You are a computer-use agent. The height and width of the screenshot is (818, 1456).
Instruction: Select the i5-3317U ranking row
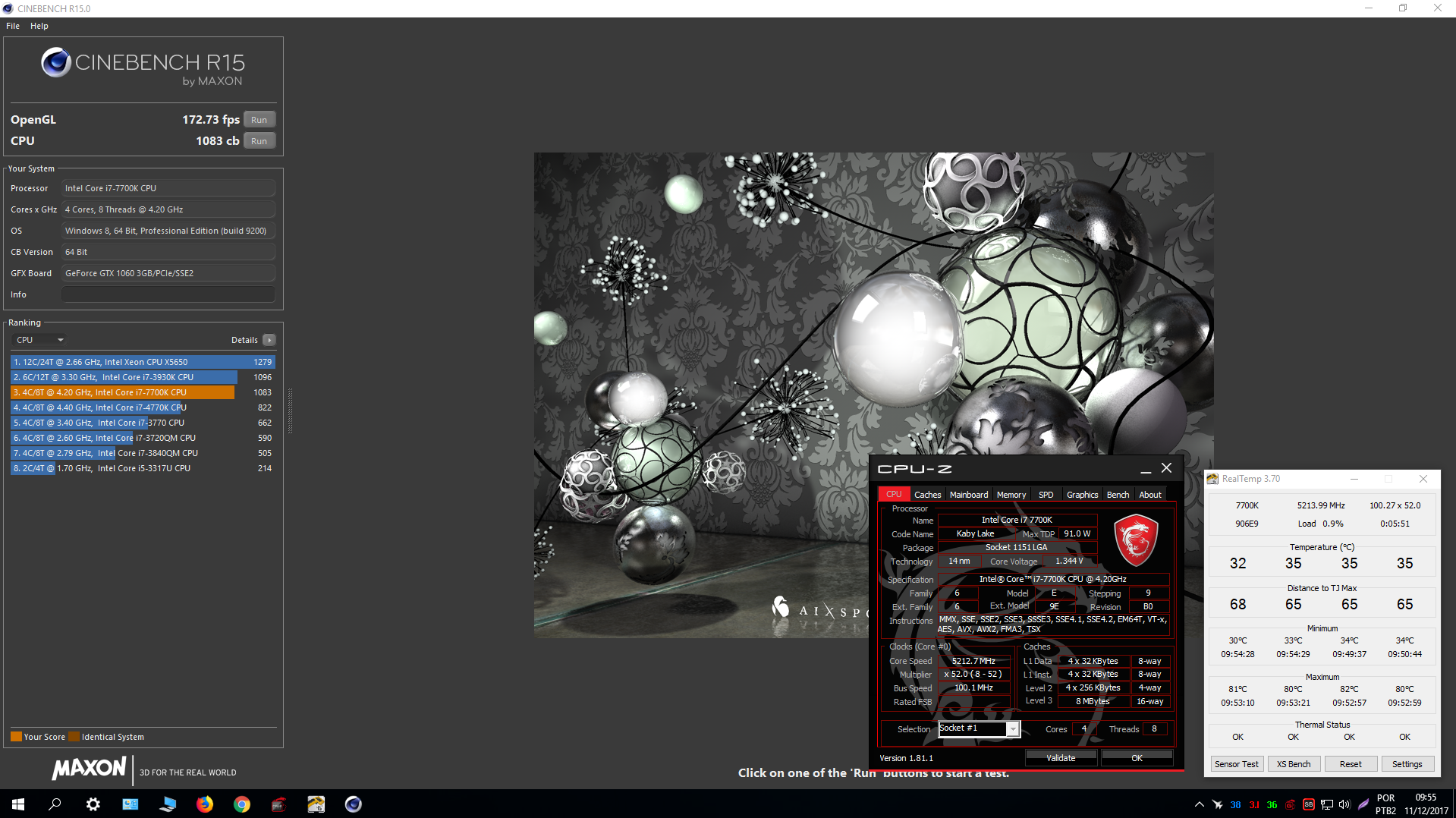[x=143, y=468]
